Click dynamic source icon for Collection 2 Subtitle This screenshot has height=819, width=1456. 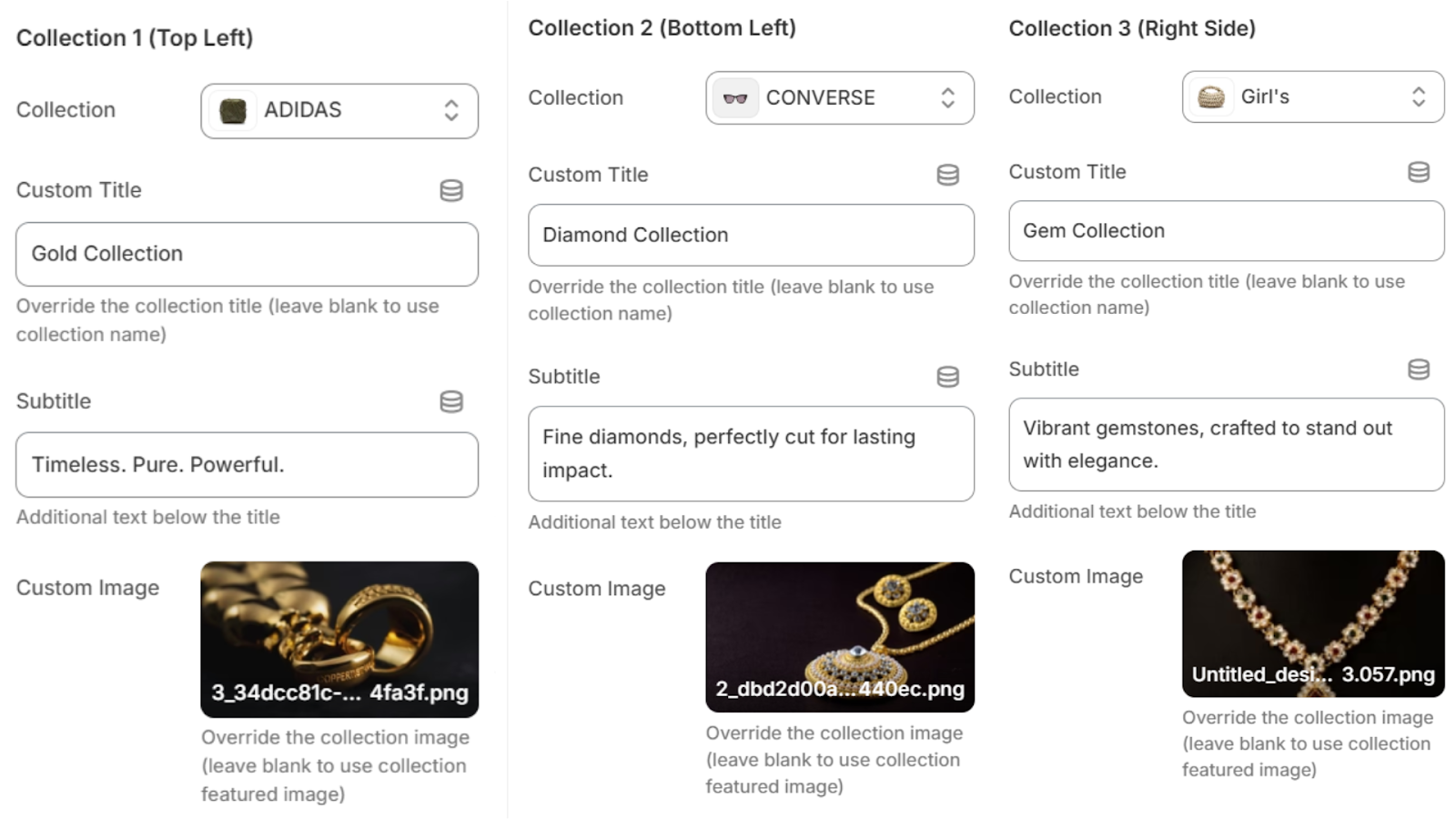[947, 377]
